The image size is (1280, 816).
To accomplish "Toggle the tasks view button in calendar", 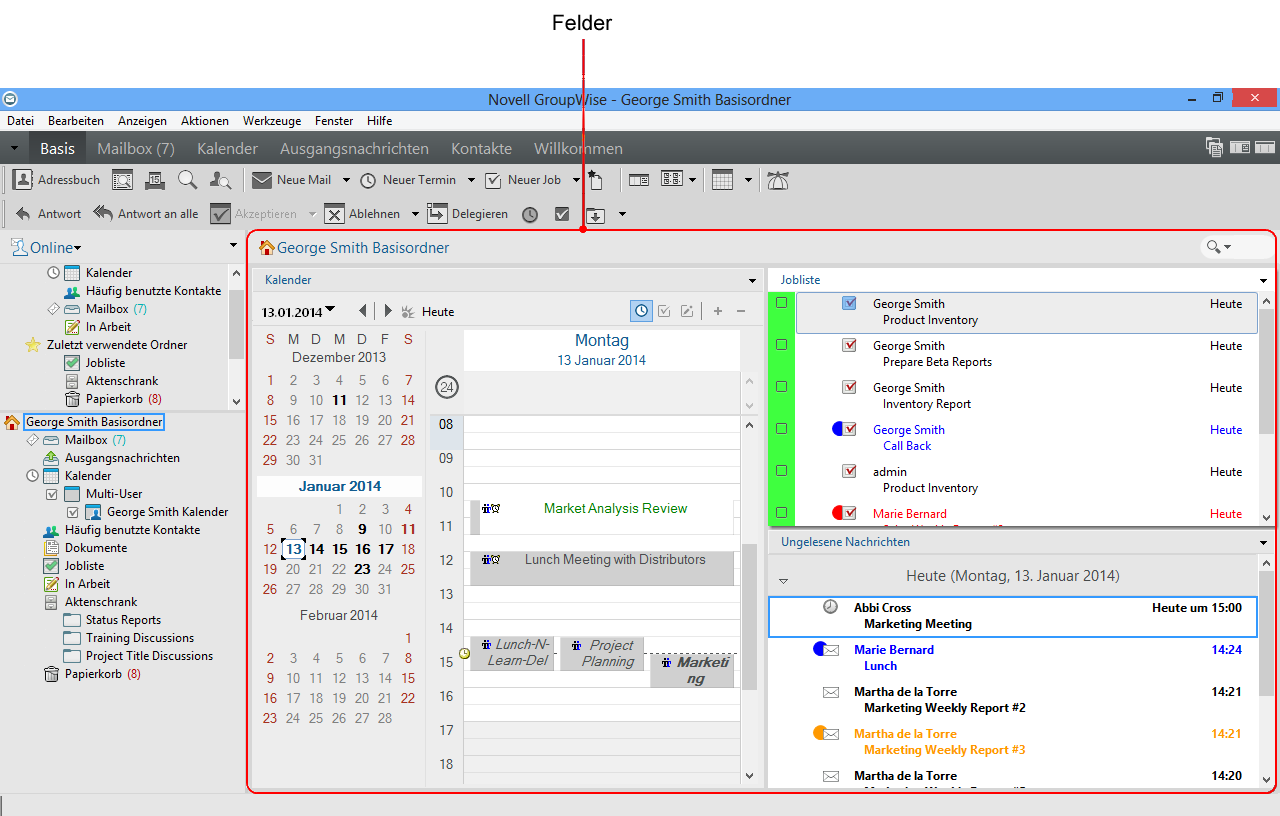I will pos(664,311).
